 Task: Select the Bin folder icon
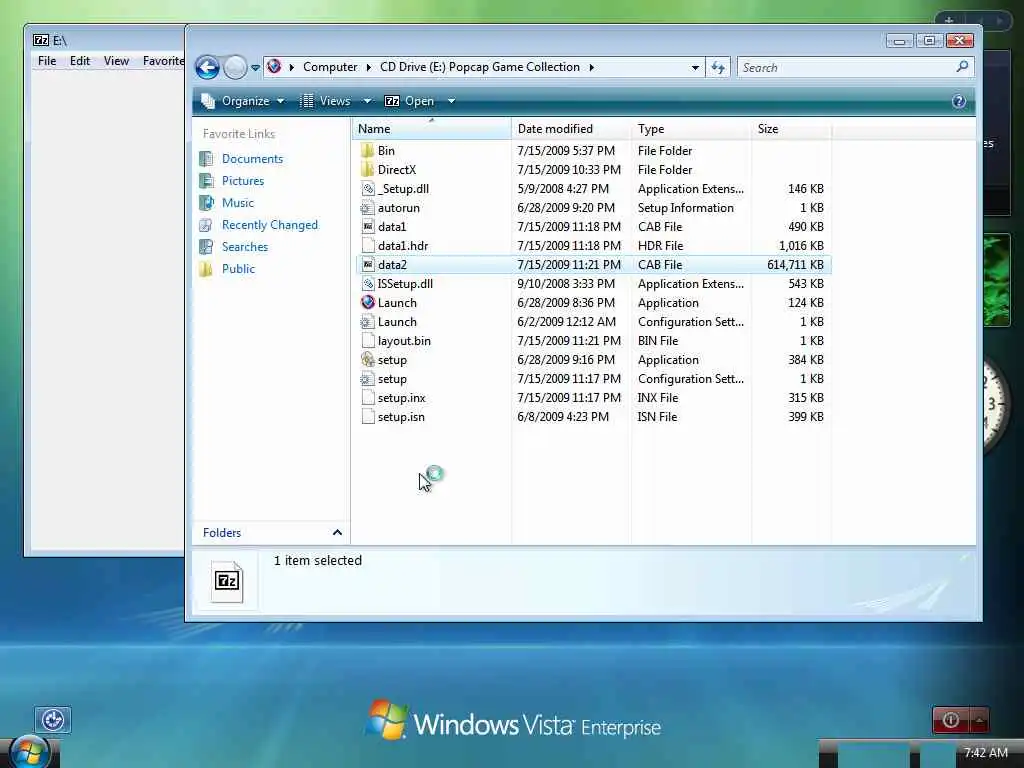[x=368, y=151]
